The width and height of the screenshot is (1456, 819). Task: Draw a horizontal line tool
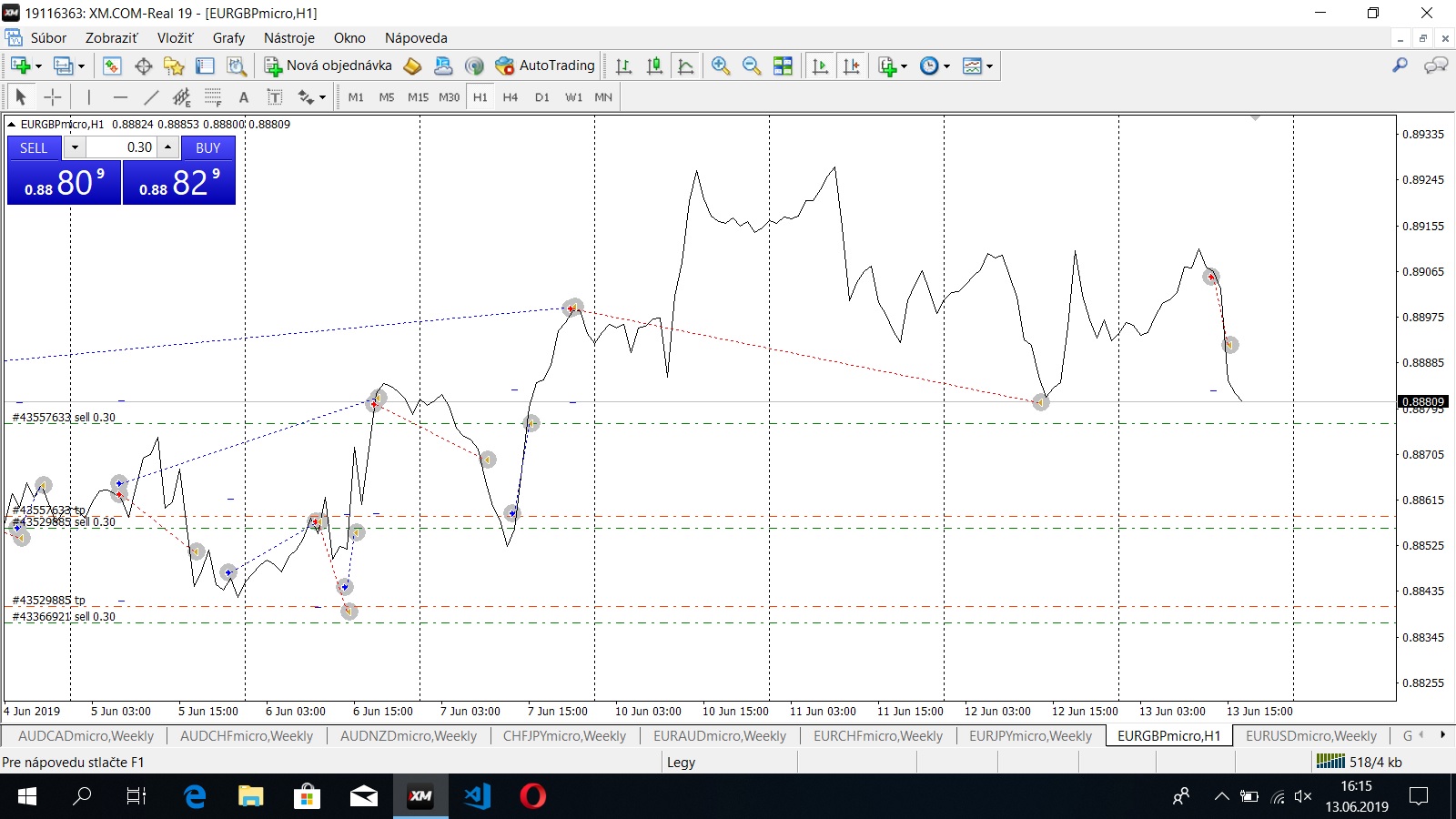[120, 96]
